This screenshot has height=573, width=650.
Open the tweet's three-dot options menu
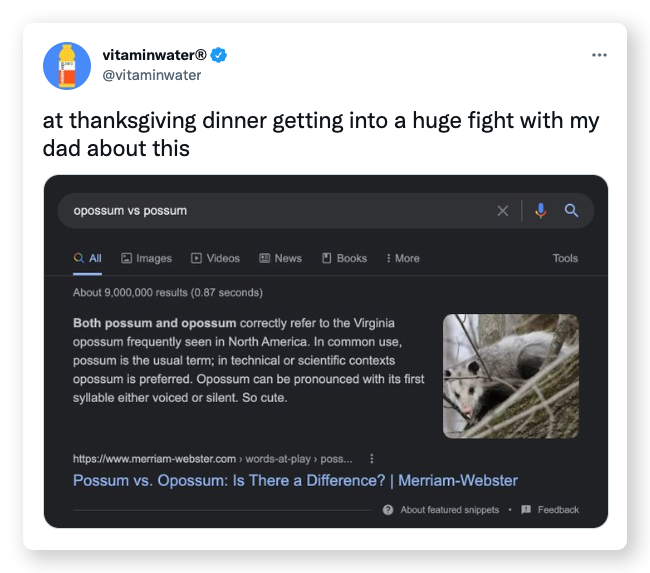pyautogui.click(x=599, y=54)
